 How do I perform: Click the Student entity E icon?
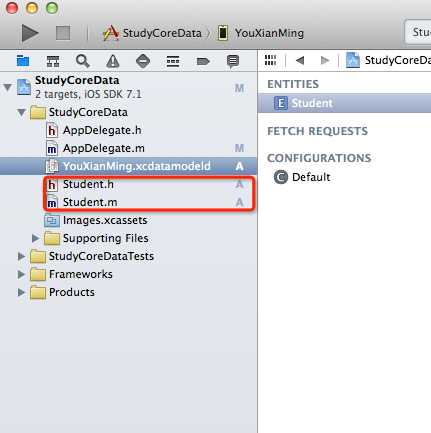click(281, 103)
